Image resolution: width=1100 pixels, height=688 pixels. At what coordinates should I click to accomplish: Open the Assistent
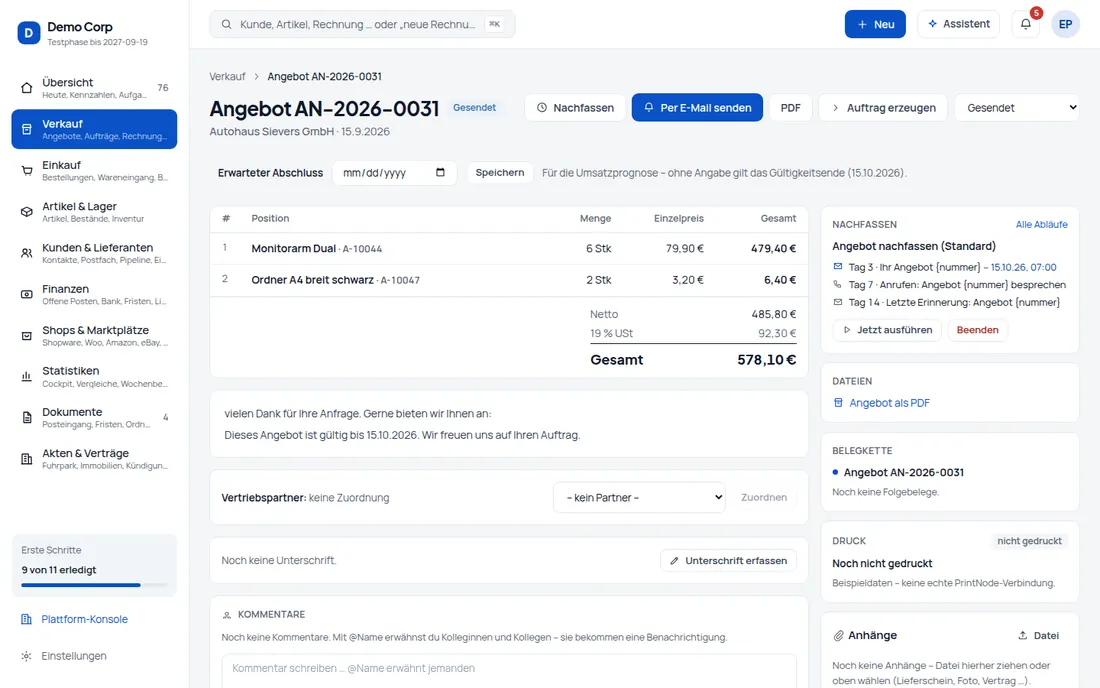(958, 24)
